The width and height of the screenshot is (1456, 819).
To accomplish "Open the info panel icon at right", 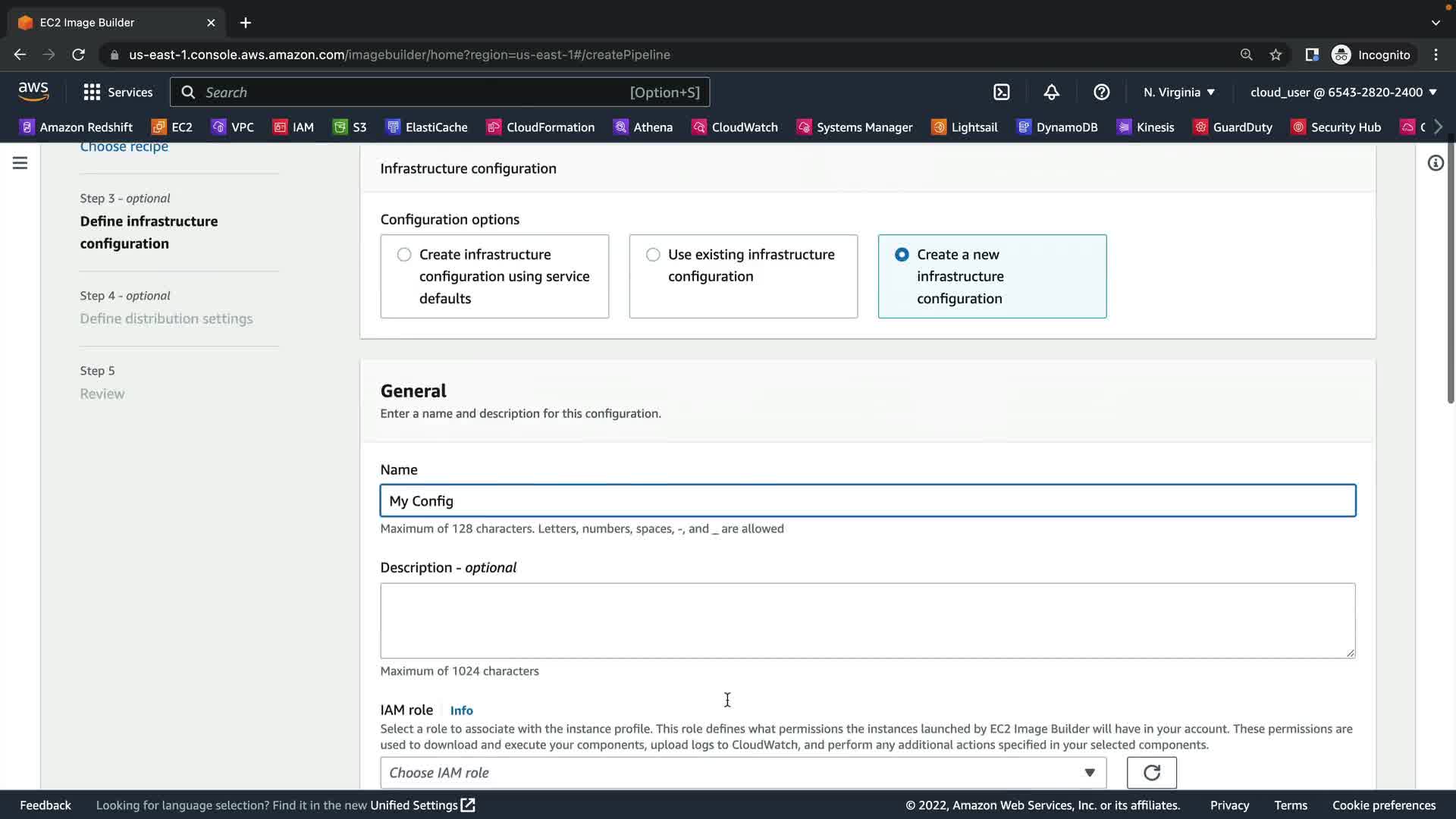I will tap(1435, 163).
